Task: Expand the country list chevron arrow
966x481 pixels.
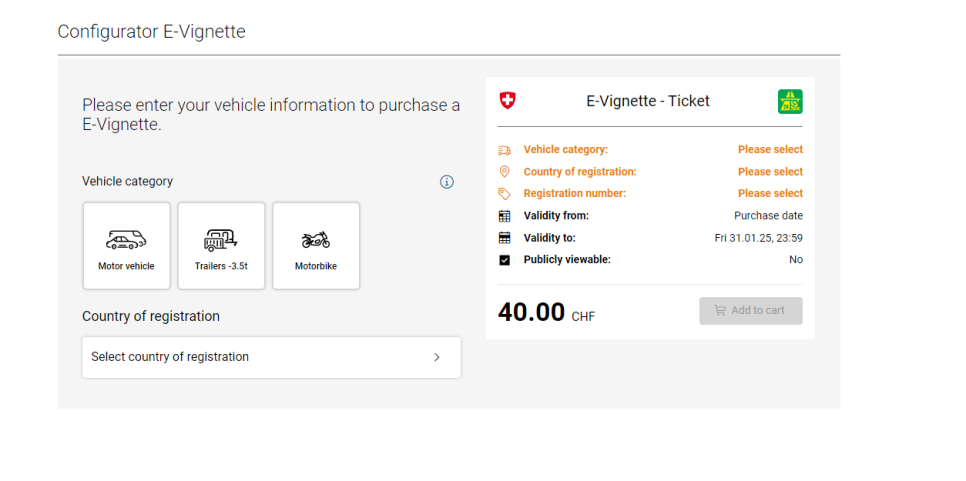Action: 437,357
